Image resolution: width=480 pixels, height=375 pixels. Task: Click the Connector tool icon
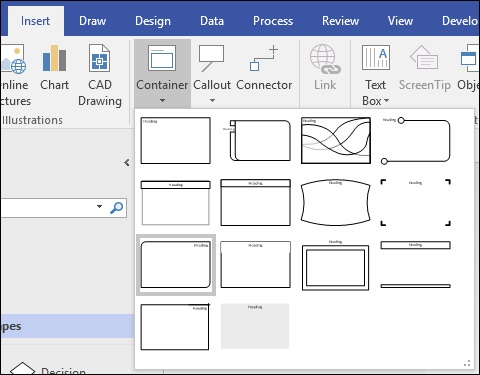[264, 58]
